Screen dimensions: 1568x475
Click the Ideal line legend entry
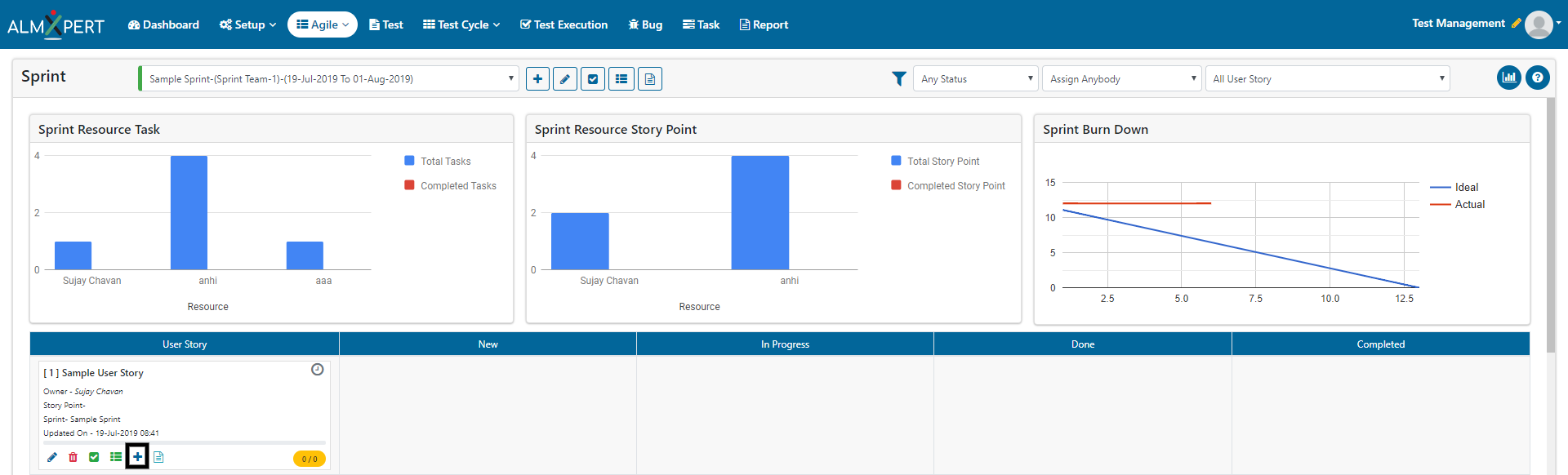(1454, 187)
